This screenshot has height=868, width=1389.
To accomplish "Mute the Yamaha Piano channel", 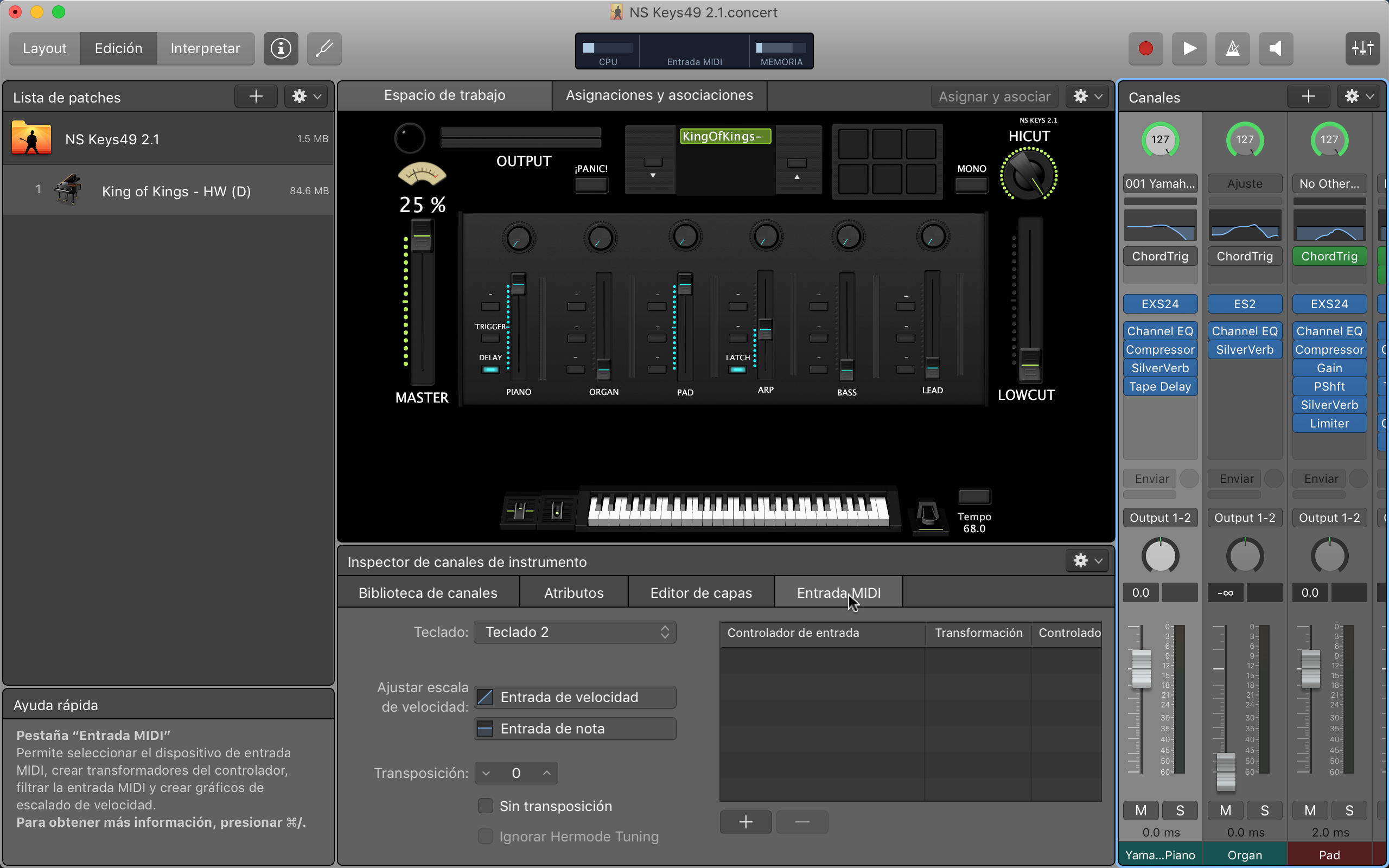I will [x=1140, y=810].
